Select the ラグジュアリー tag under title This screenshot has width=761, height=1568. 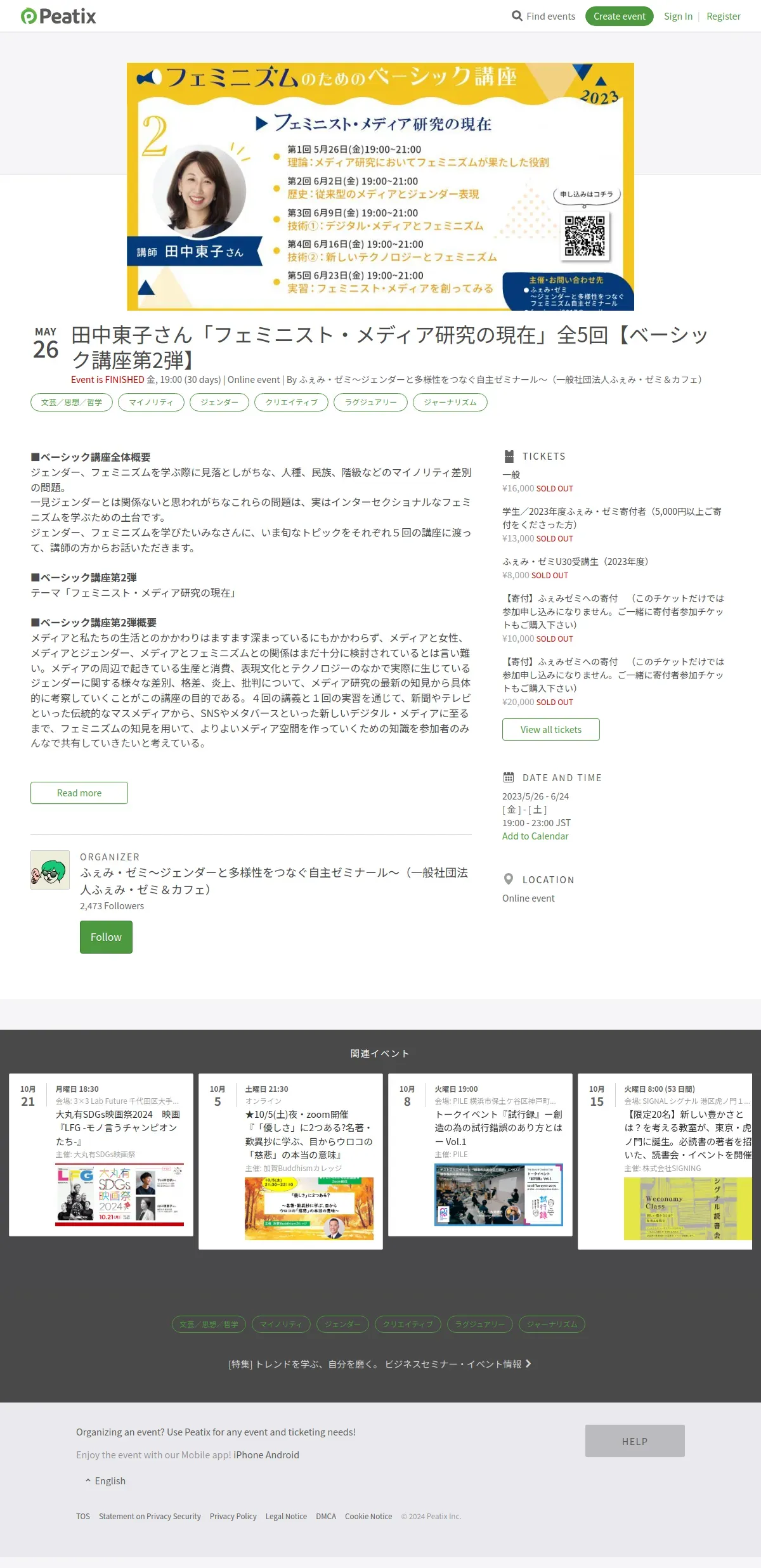click(370, 402)
